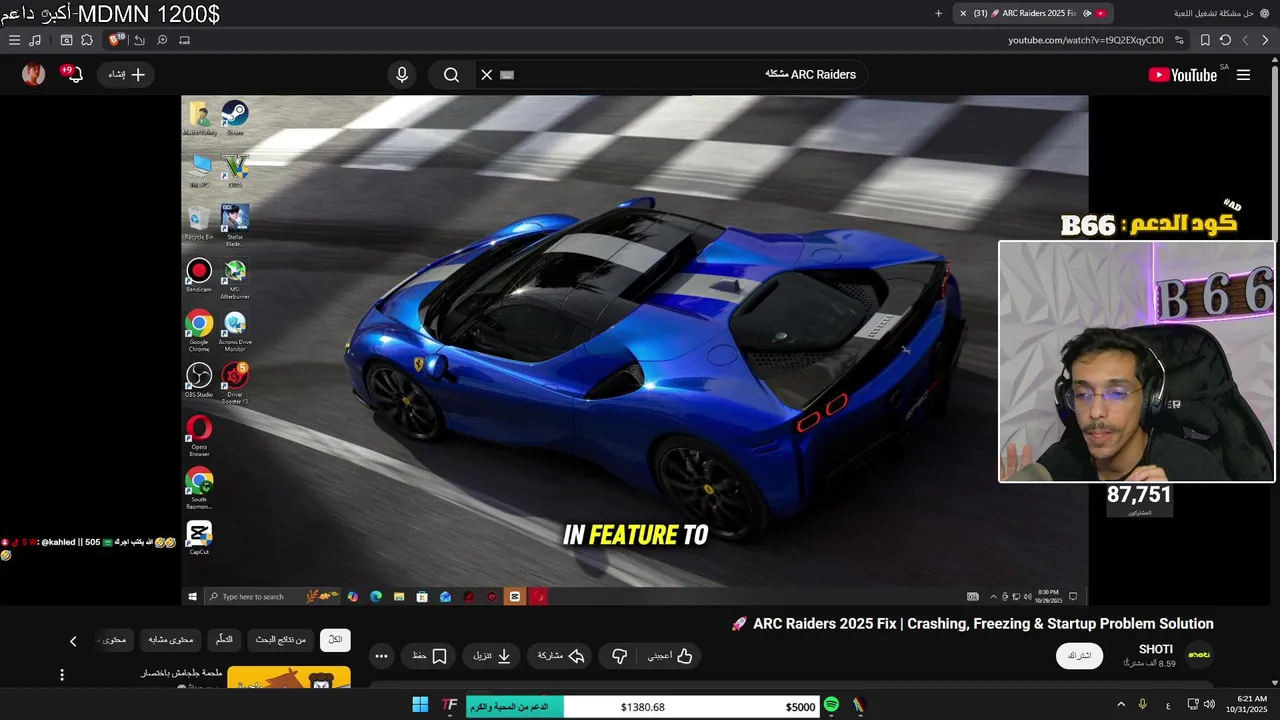Click the zoom magnifier icon in browser toolbar
The height and width of the screenshot is (720, 1280).
tap(162, 40)
